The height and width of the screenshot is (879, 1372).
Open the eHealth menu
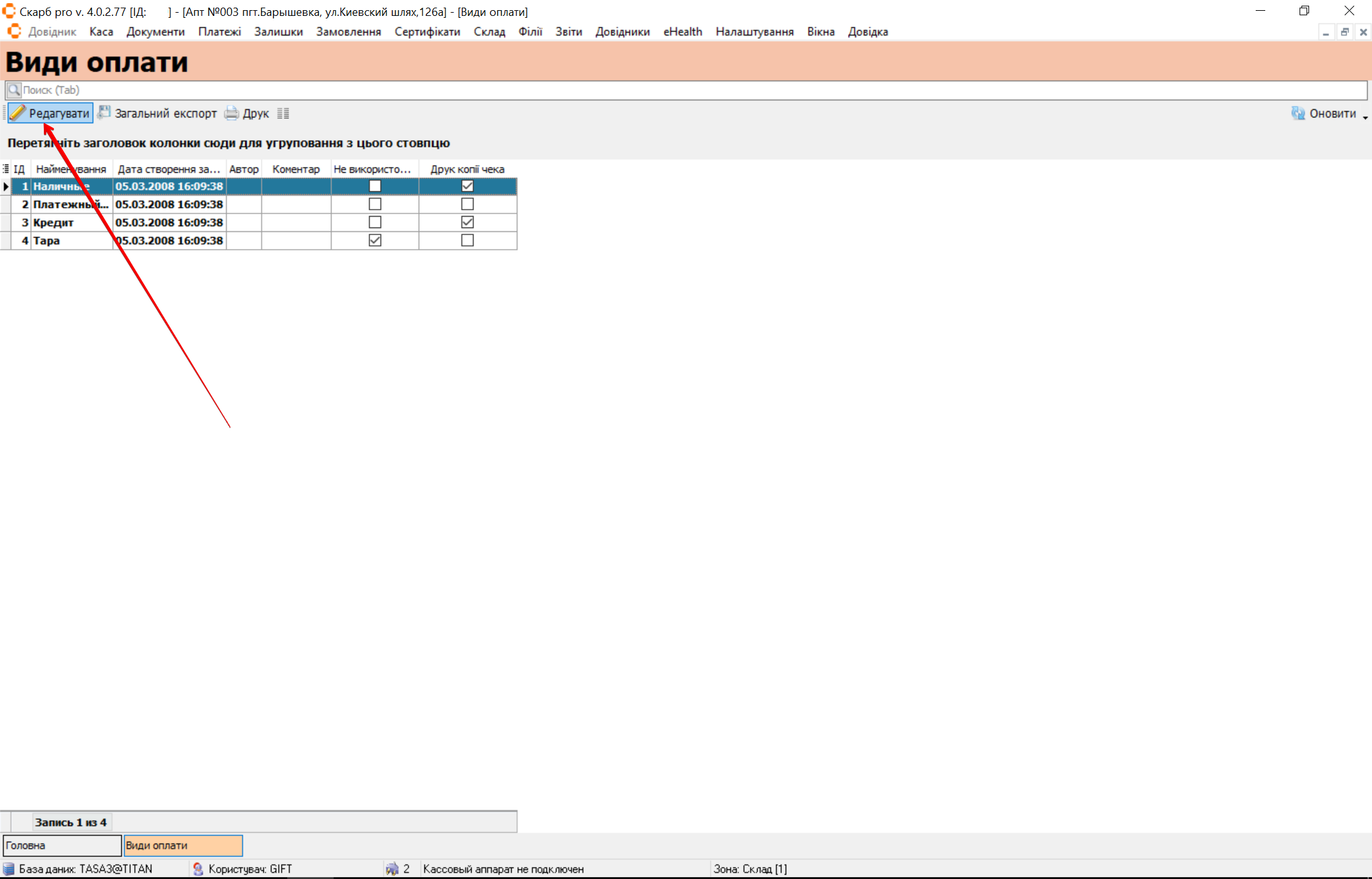tap(683, 32)
